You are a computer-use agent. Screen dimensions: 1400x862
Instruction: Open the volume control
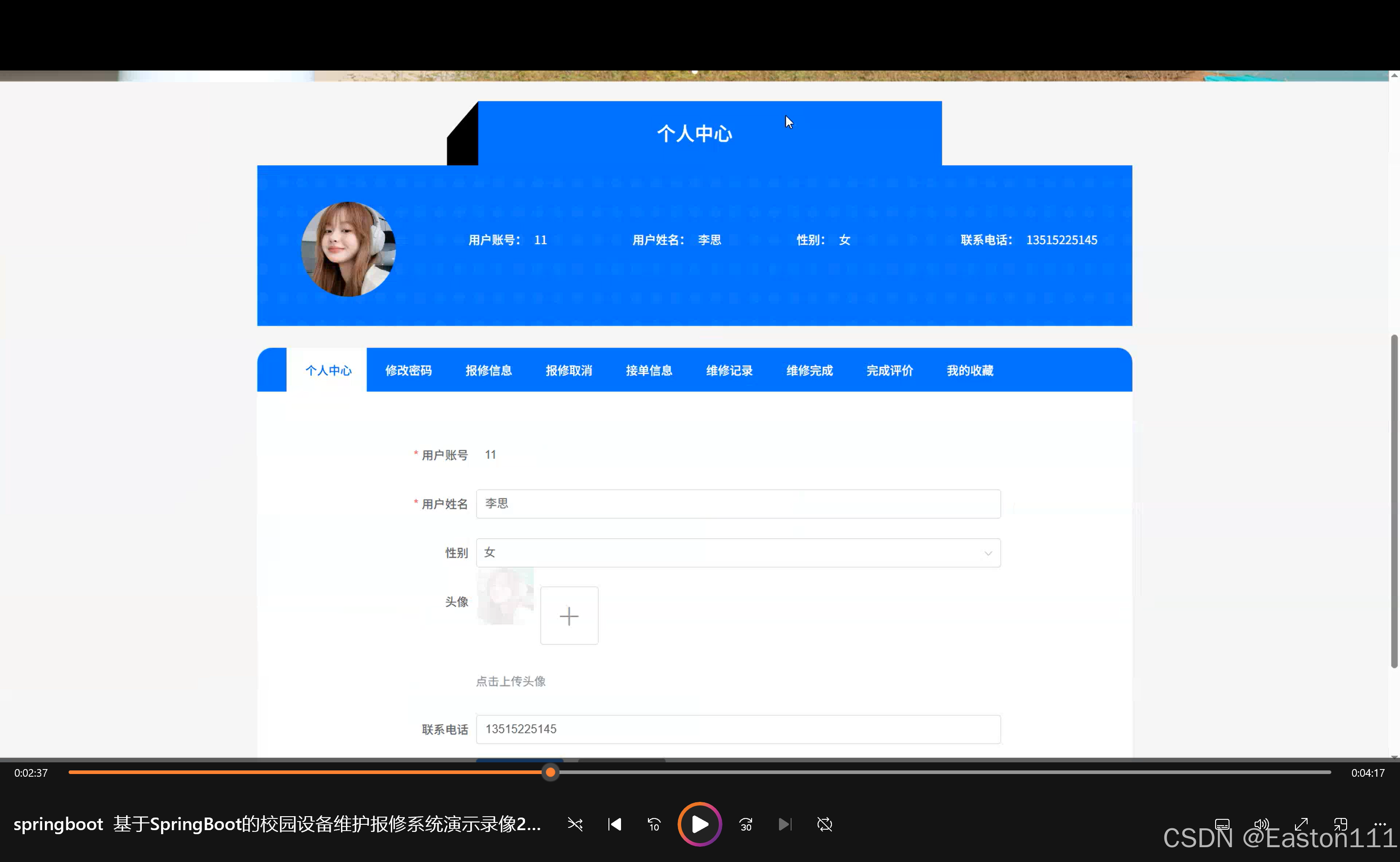click(1261, 824)
